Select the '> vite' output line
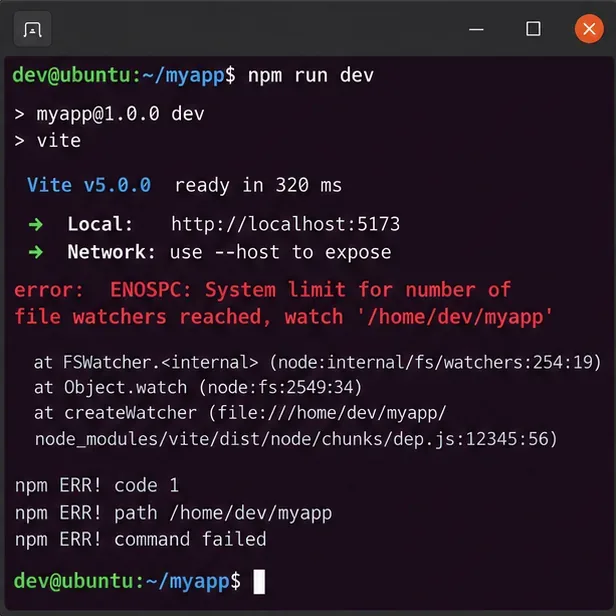616x616 pixels. coord(48,141)
